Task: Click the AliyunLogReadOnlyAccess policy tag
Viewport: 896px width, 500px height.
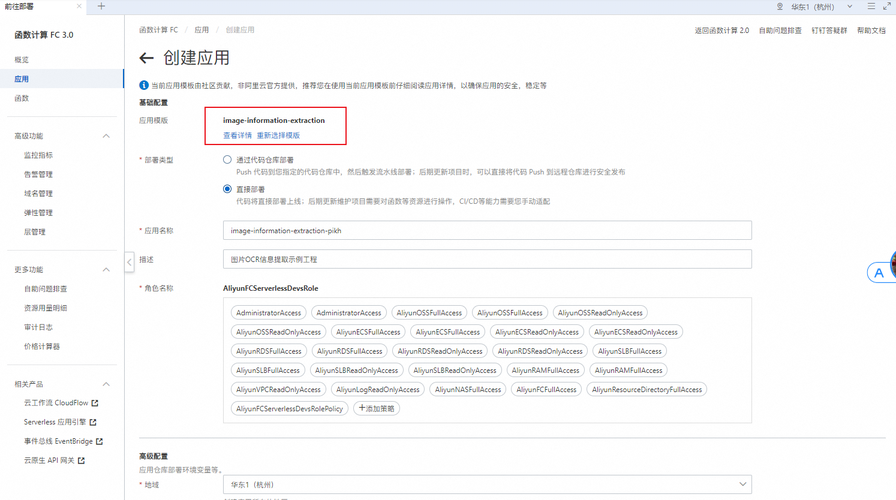Action: tap(378, 390)
